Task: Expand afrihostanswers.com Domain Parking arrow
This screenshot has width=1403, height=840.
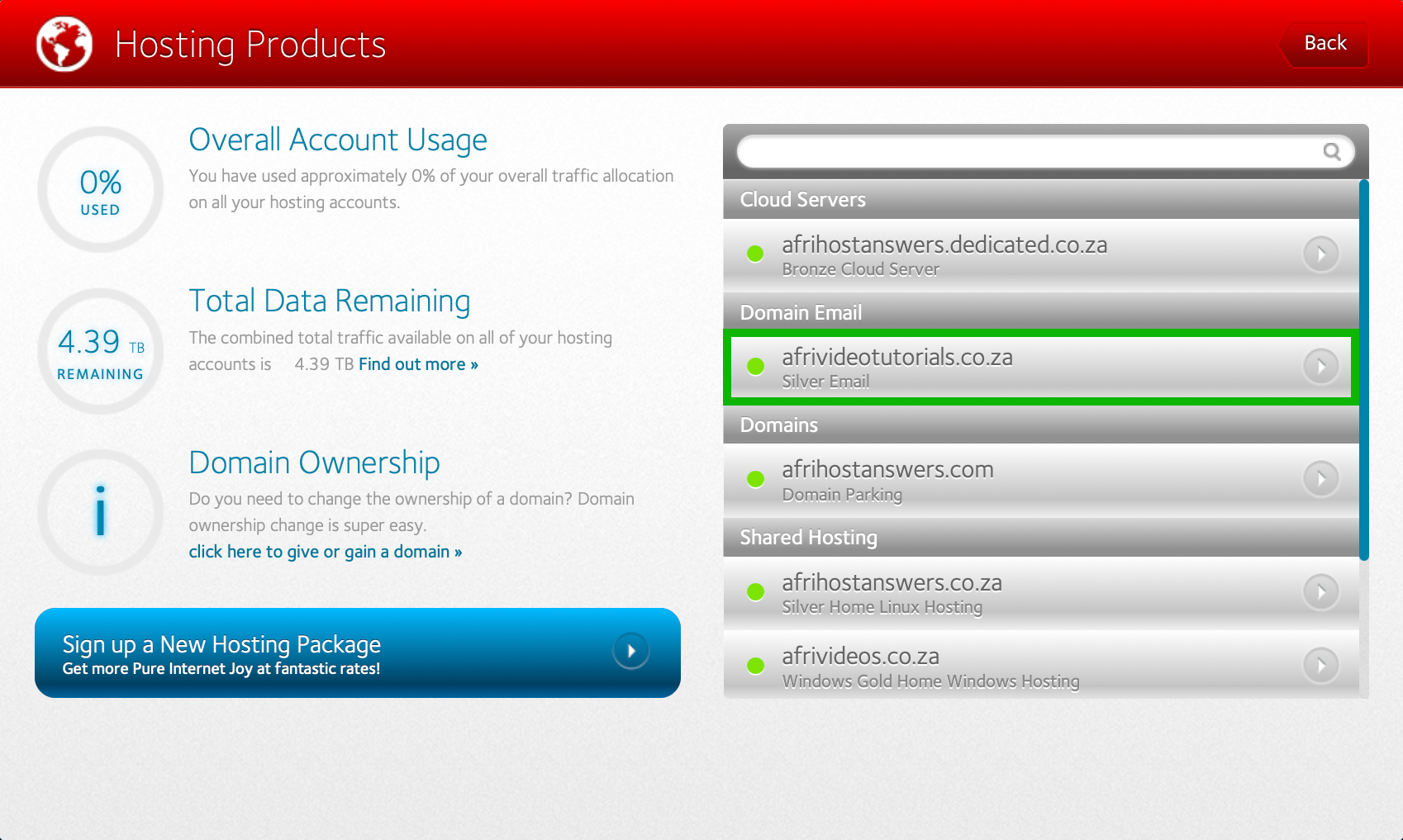Action: pyautogui.click(x=1320, y=479)
